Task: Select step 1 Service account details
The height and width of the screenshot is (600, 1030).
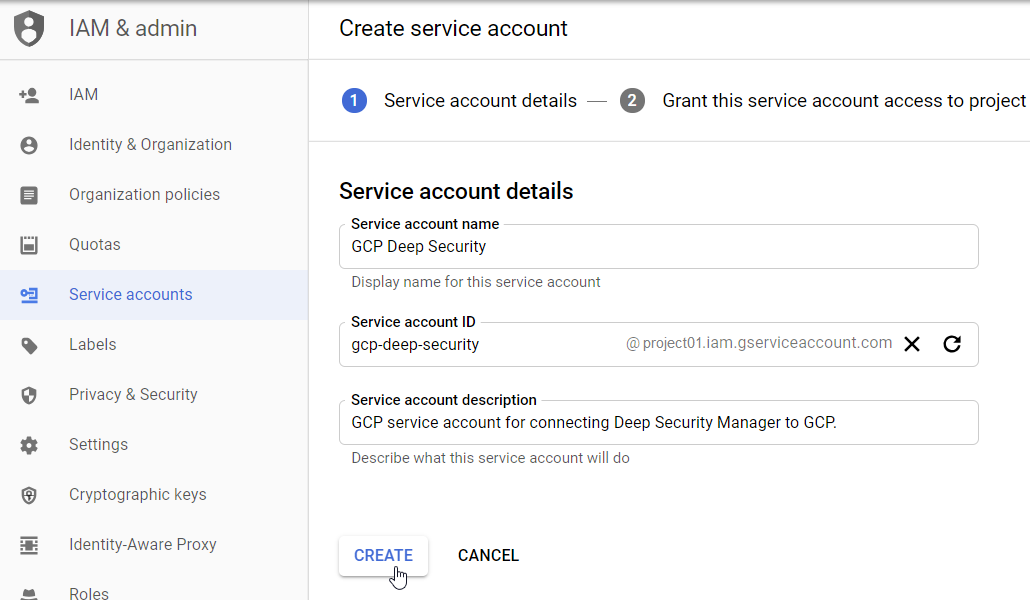Action: click(354, 100)
